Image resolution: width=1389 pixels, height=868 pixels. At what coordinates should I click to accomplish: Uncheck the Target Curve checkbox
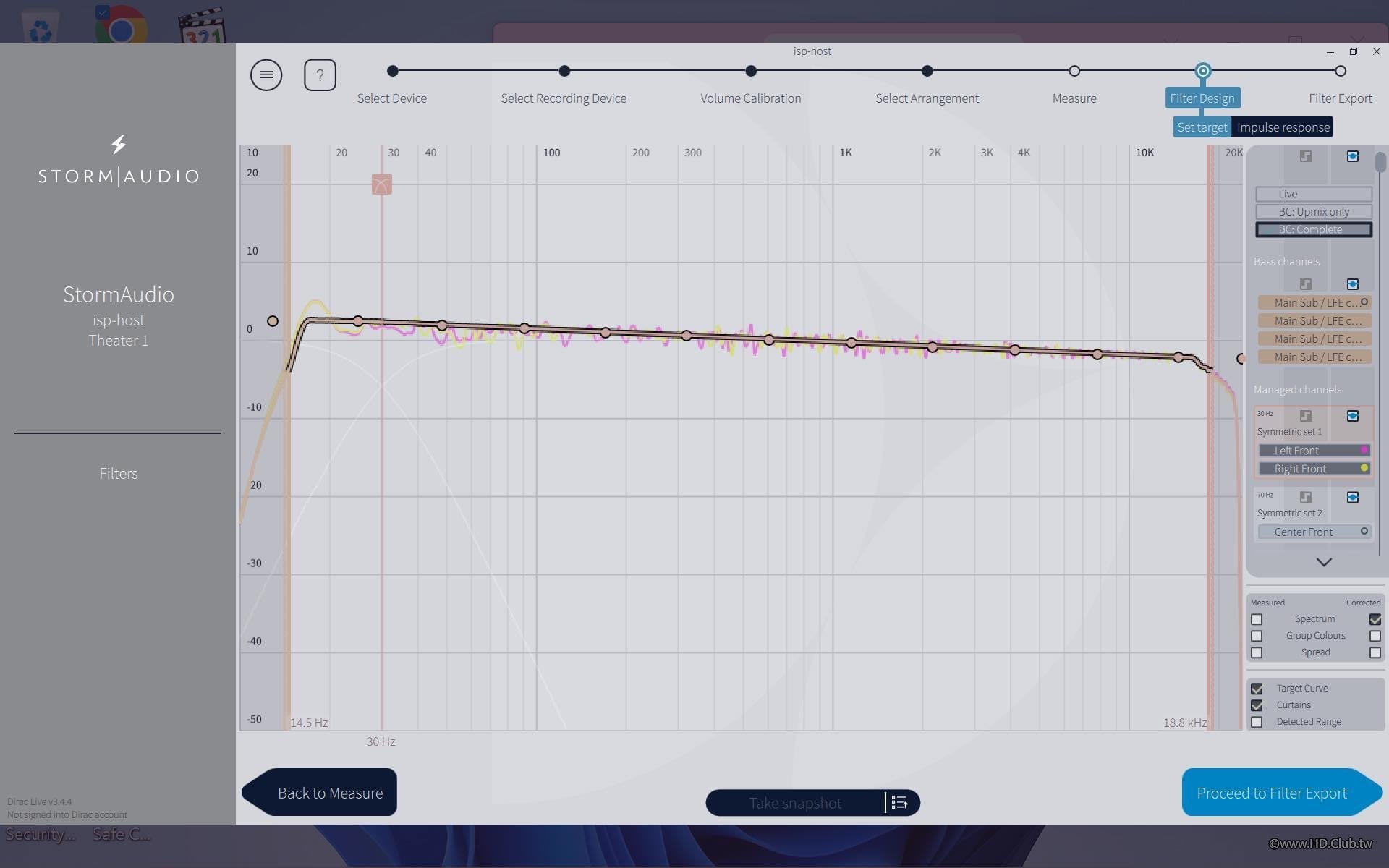[x=1257, y=689]
